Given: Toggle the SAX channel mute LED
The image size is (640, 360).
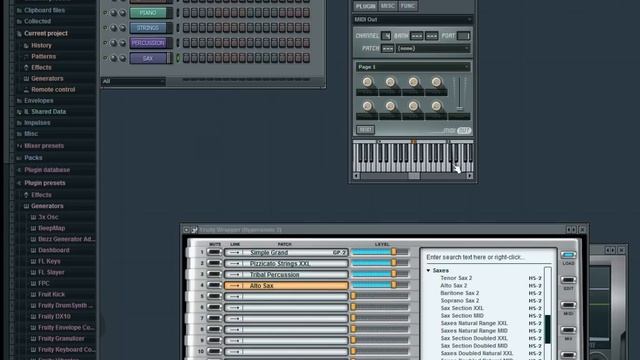Looking at the screenshot, I should [105, 58].
